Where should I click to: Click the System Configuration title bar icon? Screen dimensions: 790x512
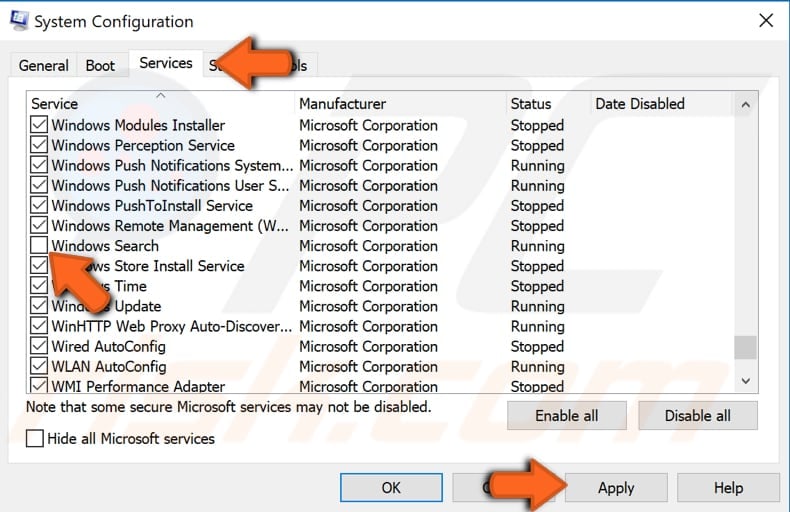pyautogui.click(x=19, y=21)
